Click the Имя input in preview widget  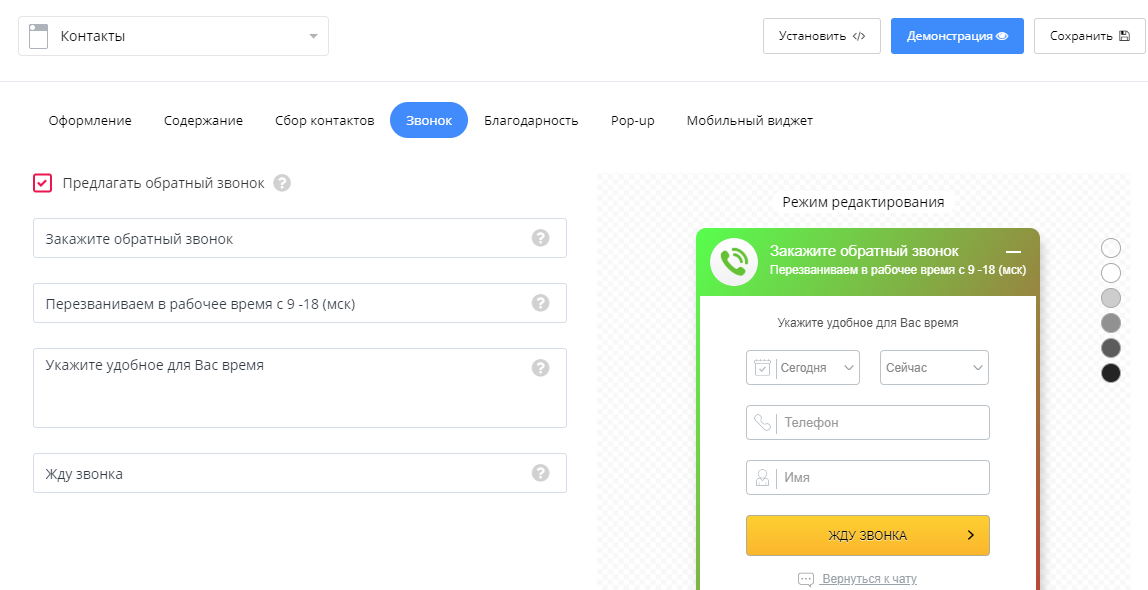click(868, 477)
